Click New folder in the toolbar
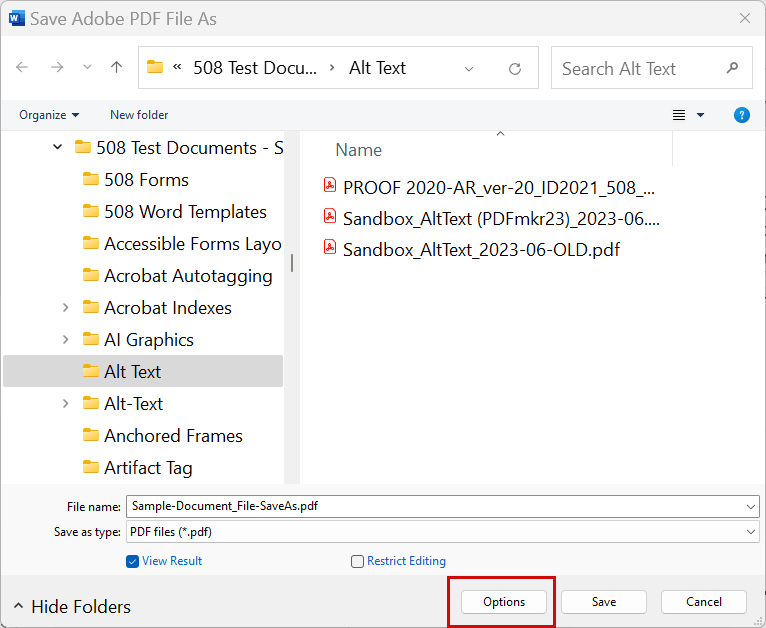This screenshot has width=766, height=628. pyautogui.click(x=139, y=115)
